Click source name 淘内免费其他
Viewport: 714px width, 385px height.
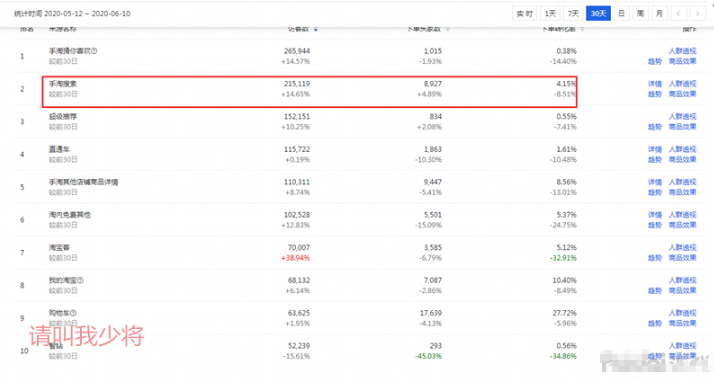pyautogui.click(x=70, y=215)
